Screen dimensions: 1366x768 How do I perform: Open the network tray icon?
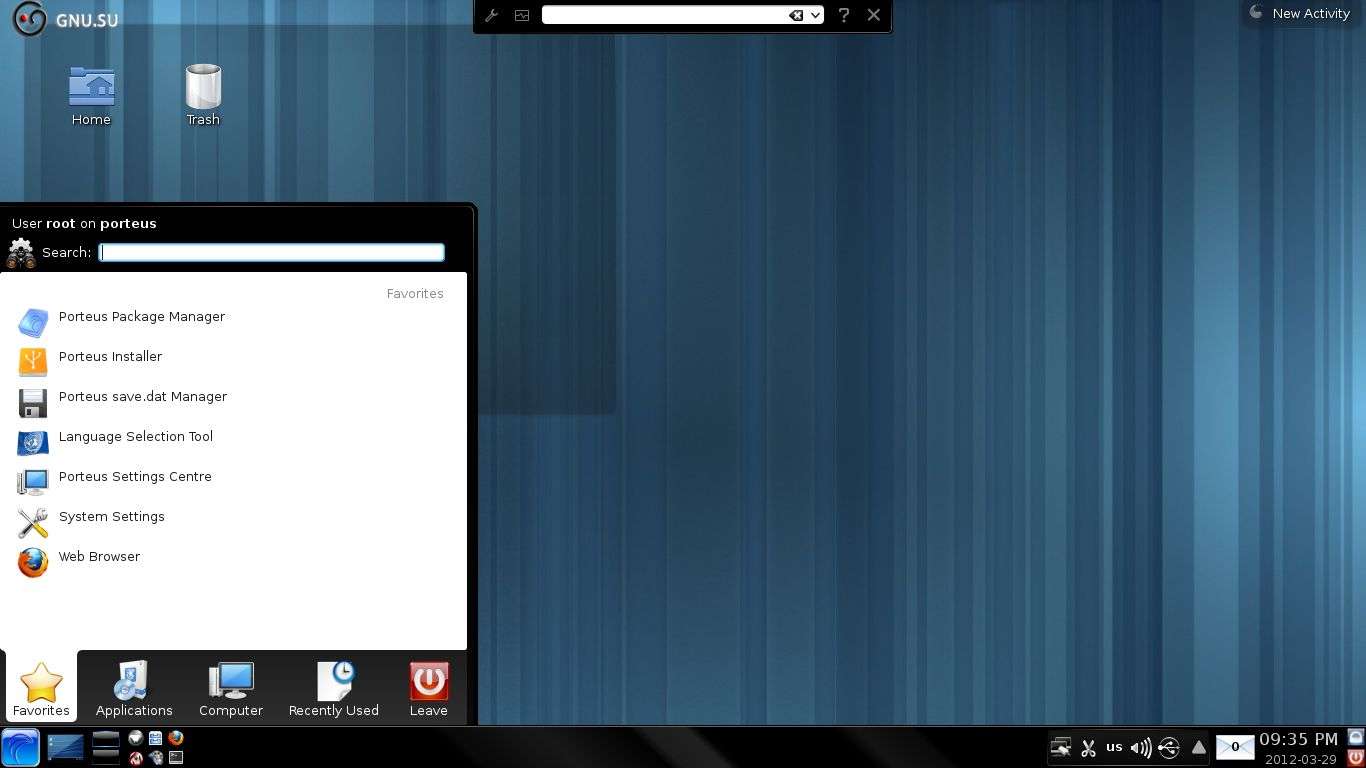click(1061, 747)
